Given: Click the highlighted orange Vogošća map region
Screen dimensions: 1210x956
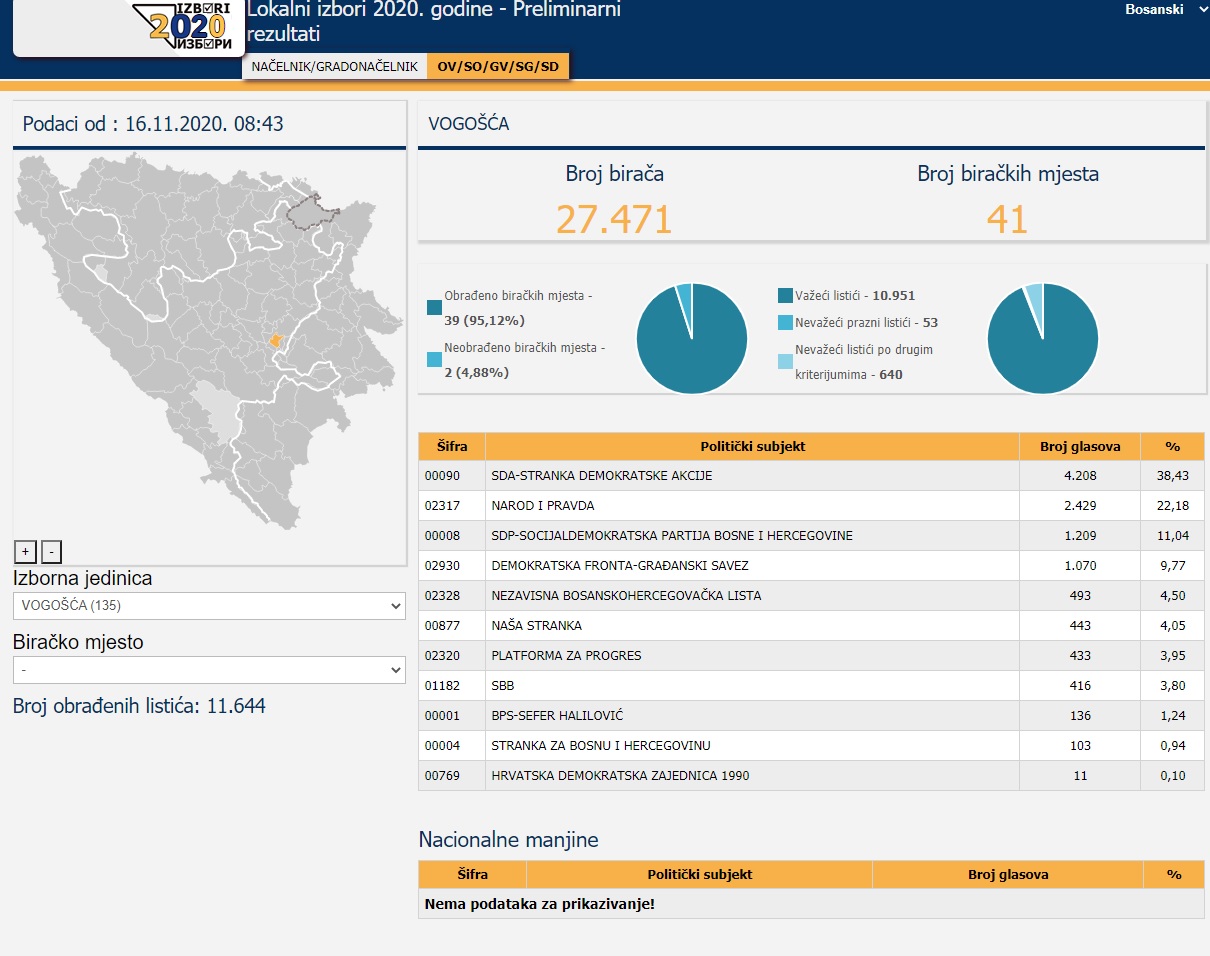Looking at the screenshot, I should click(x=276, y=340).
